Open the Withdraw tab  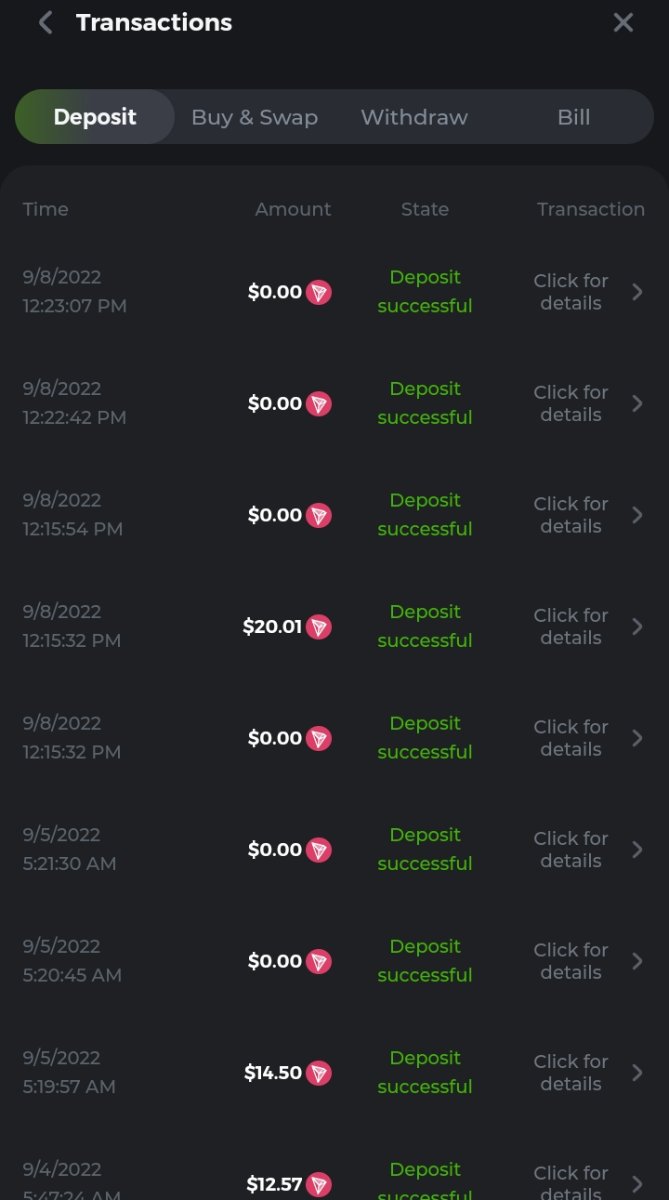414,117
